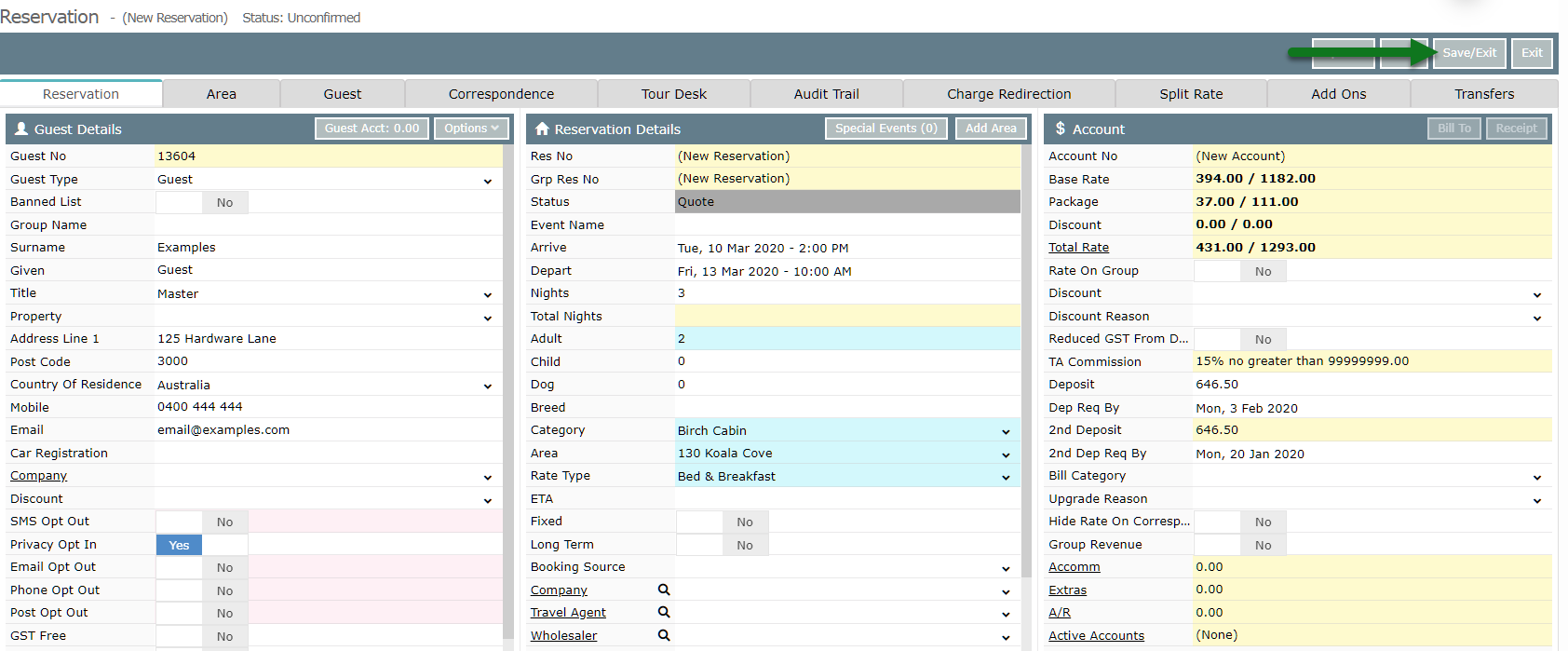Switch to Correspondence tab
Screen dimensions: 1568x651
[501, 94]
